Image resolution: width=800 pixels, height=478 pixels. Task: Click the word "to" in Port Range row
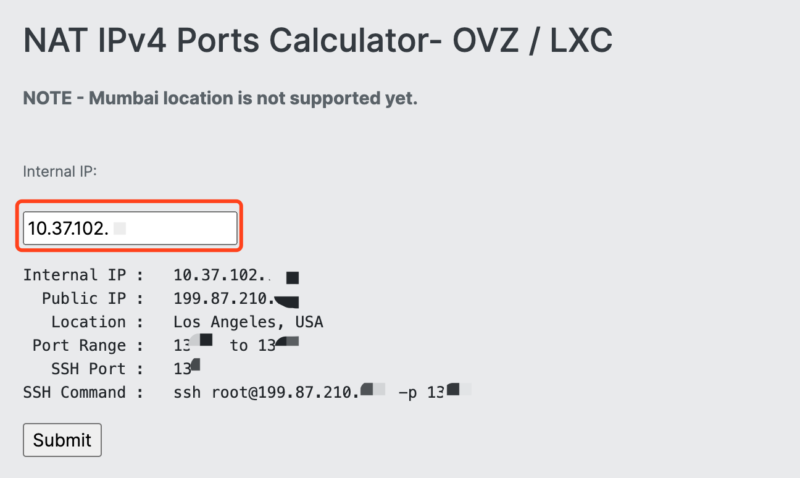[239, 346]
